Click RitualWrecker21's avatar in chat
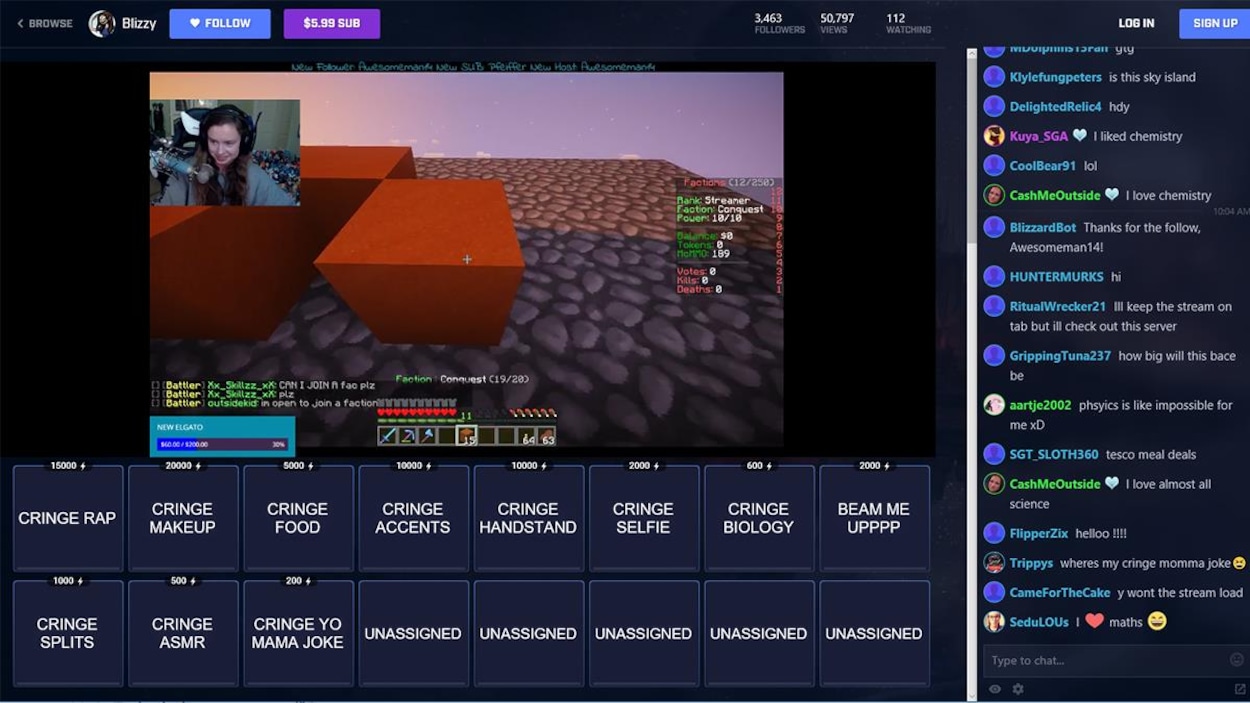Image resolution: width=1250 pixels, height=703 pixels. [994, 306]
